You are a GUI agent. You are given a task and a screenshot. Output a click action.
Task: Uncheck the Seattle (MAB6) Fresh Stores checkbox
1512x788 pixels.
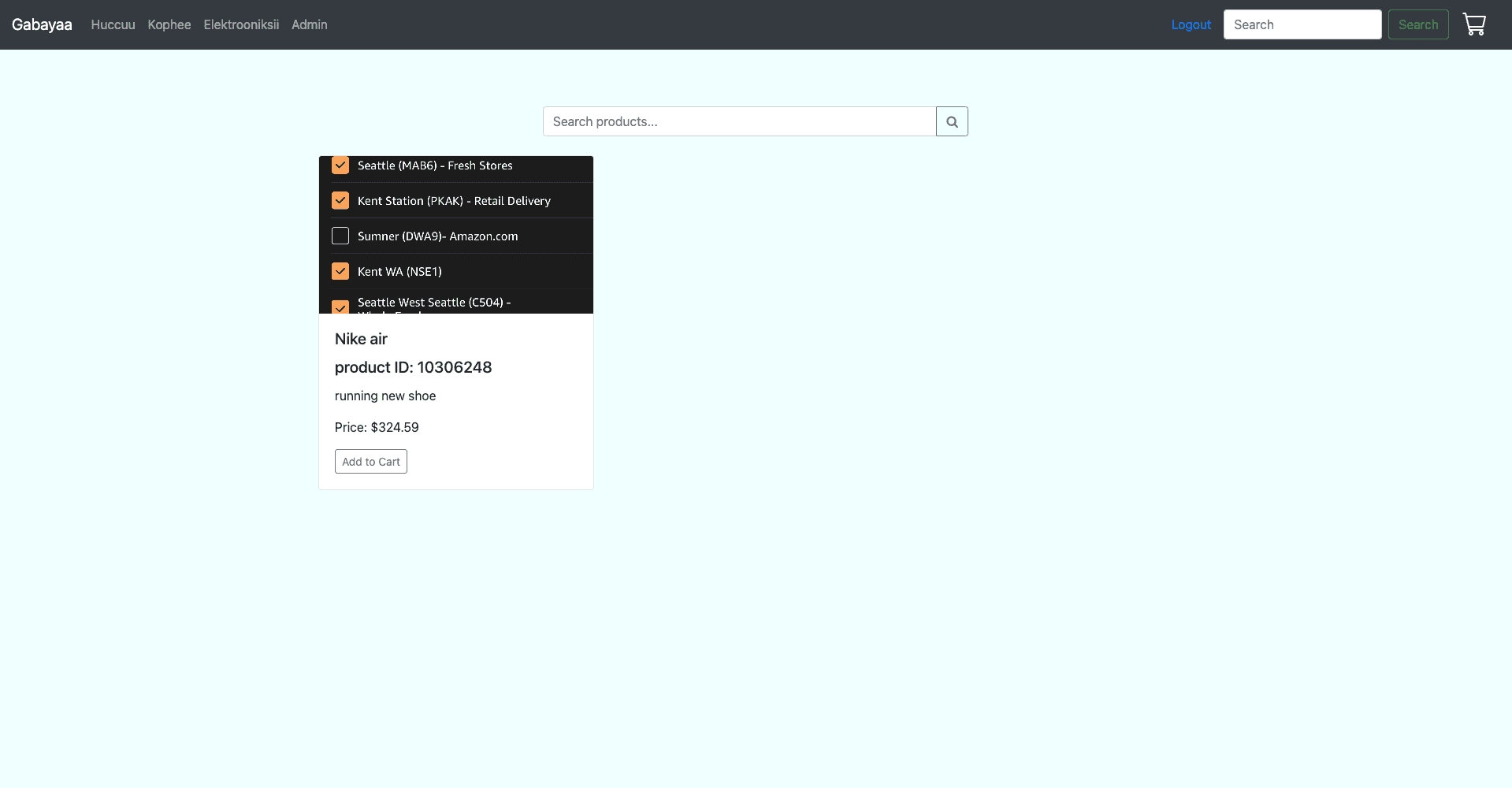click(x=340, y=165)
